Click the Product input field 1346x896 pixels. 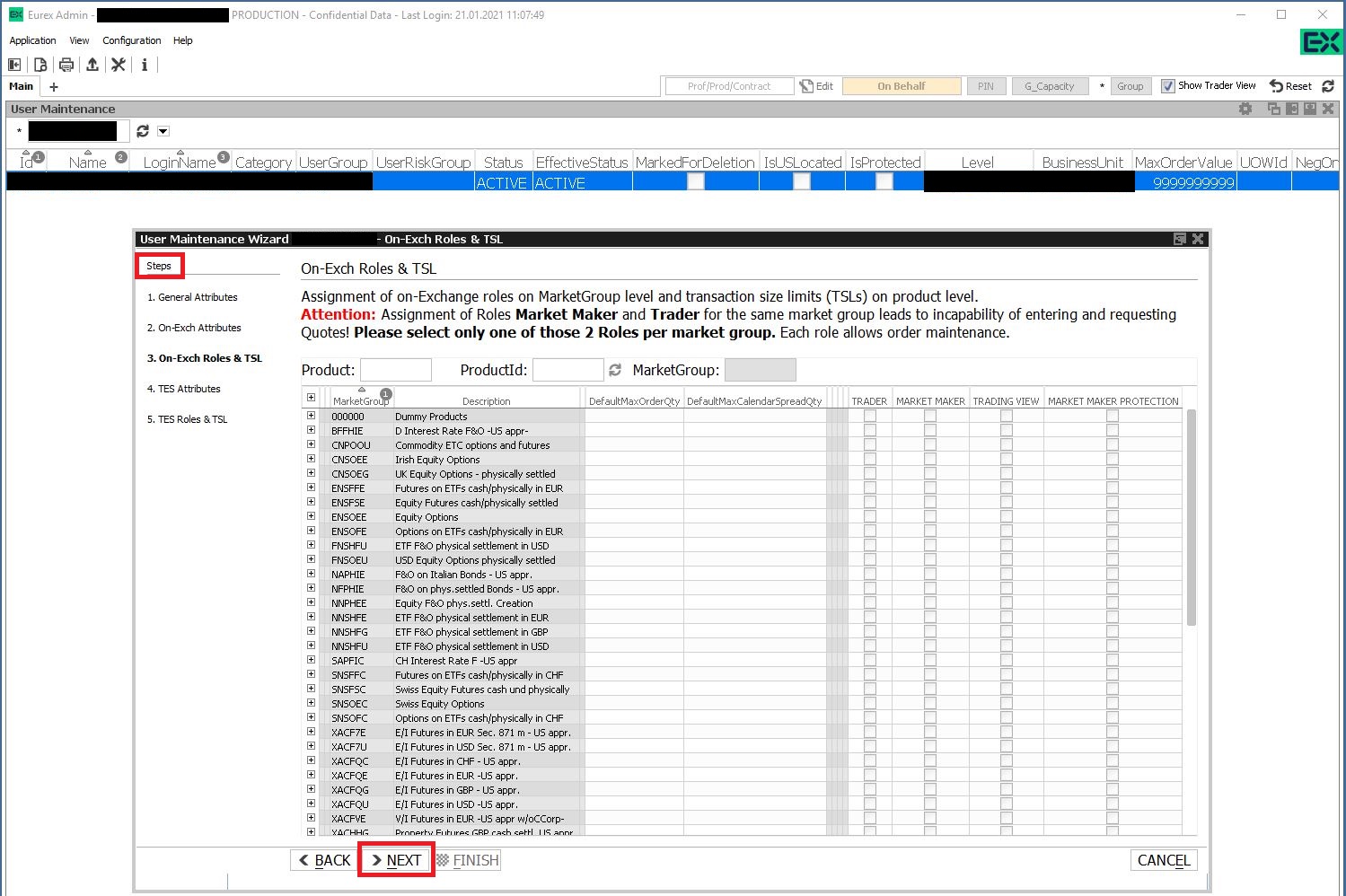pos(396,370)
